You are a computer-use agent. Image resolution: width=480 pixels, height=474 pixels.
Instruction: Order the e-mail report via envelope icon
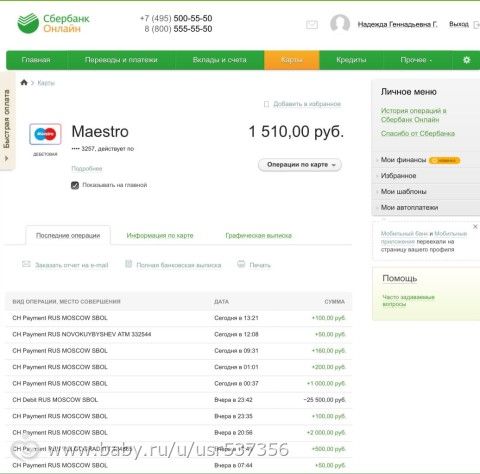(26, 264)
